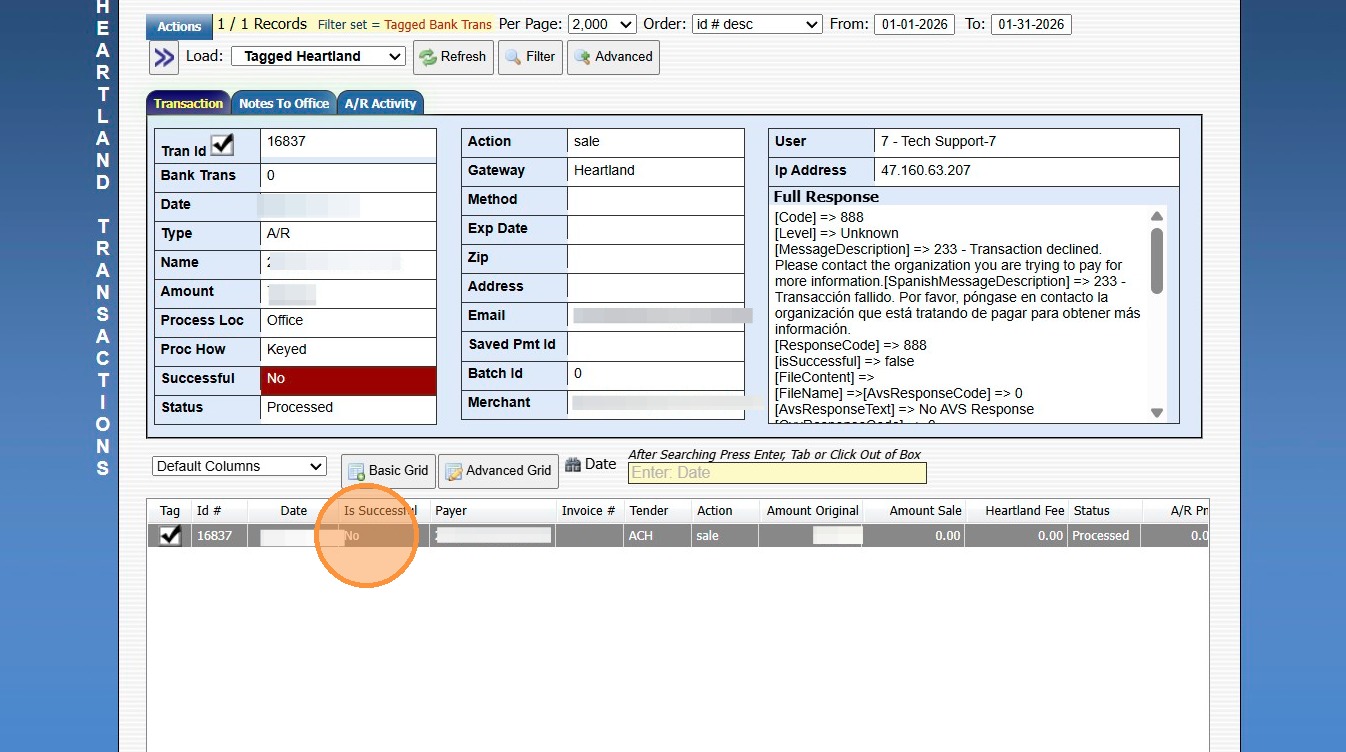Viewport: 1346px width, 752px height.
Task: Sort grid by Tag column header
Action: 170,510
